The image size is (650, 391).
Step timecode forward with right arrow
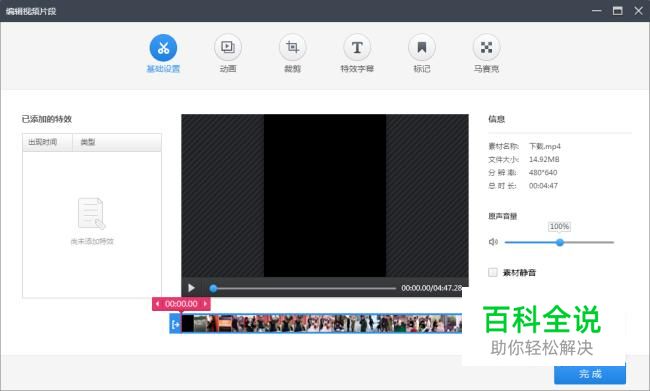[x=205, y=304]
